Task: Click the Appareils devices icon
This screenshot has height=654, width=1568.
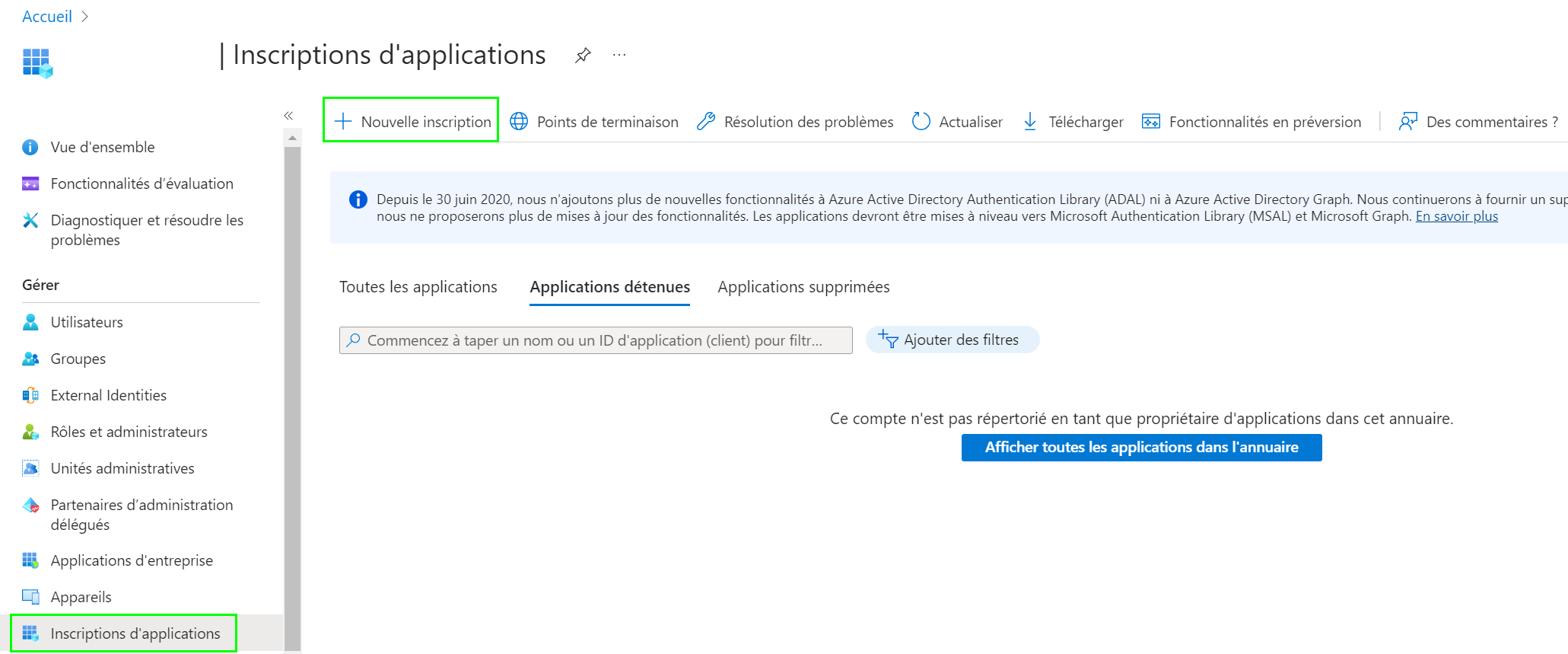Action: point(30,597)
